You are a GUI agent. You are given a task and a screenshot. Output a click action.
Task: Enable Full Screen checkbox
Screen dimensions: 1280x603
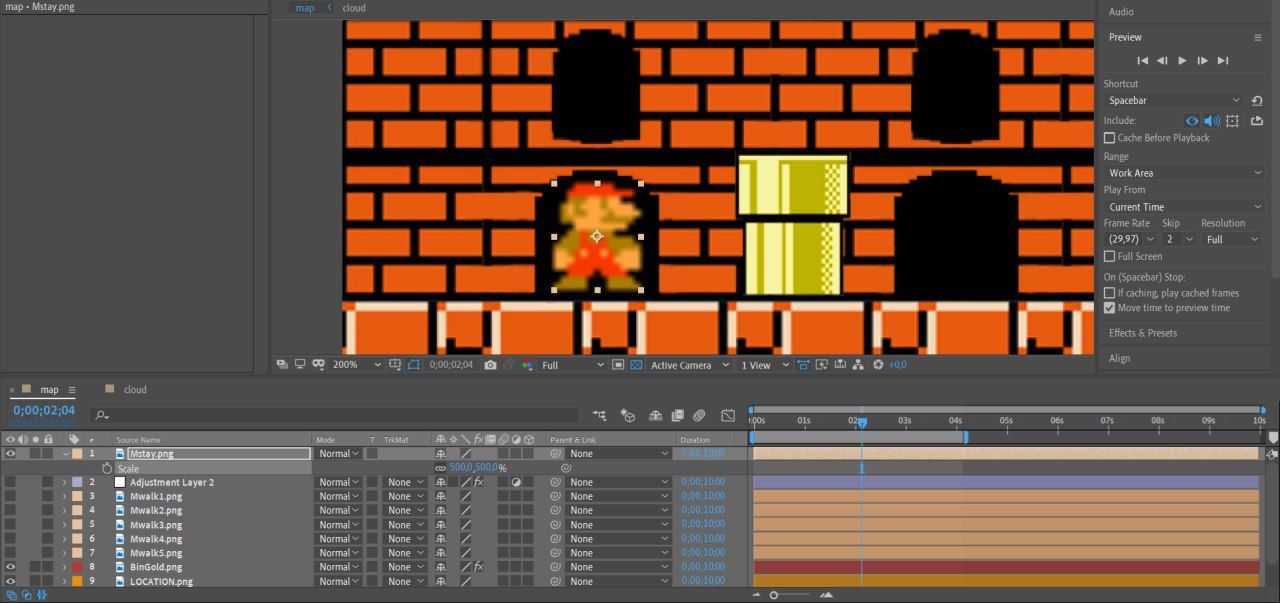coord(1109,256)
